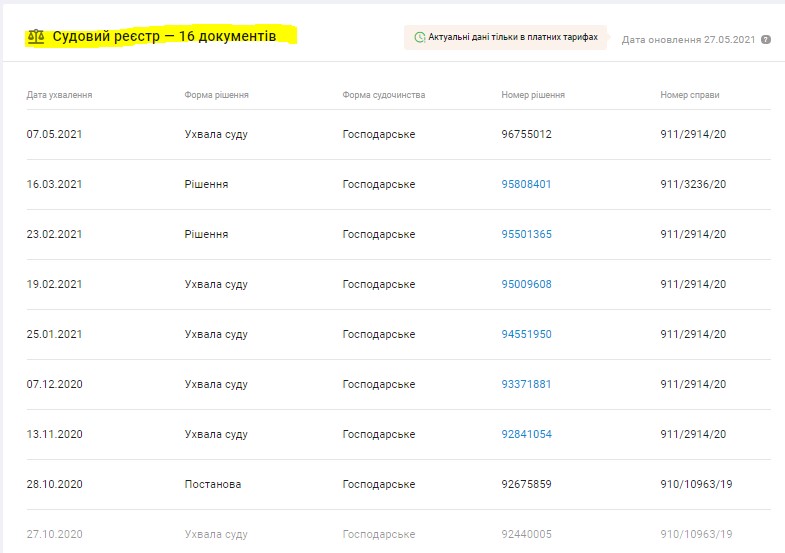The width and height of the screenshot is (785, 553).
Task: Click the Форма рішення column header
Action: pyautogui.click(x=216, y=95)
